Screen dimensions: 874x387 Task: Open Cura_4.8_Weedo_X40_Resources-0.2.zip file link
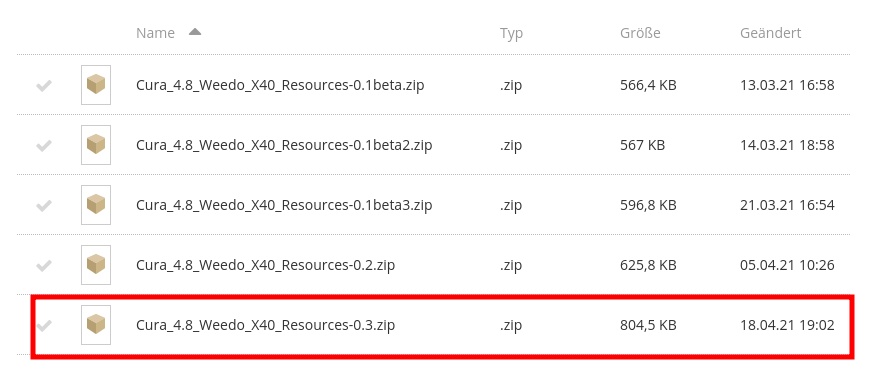(x=265, y=265)
